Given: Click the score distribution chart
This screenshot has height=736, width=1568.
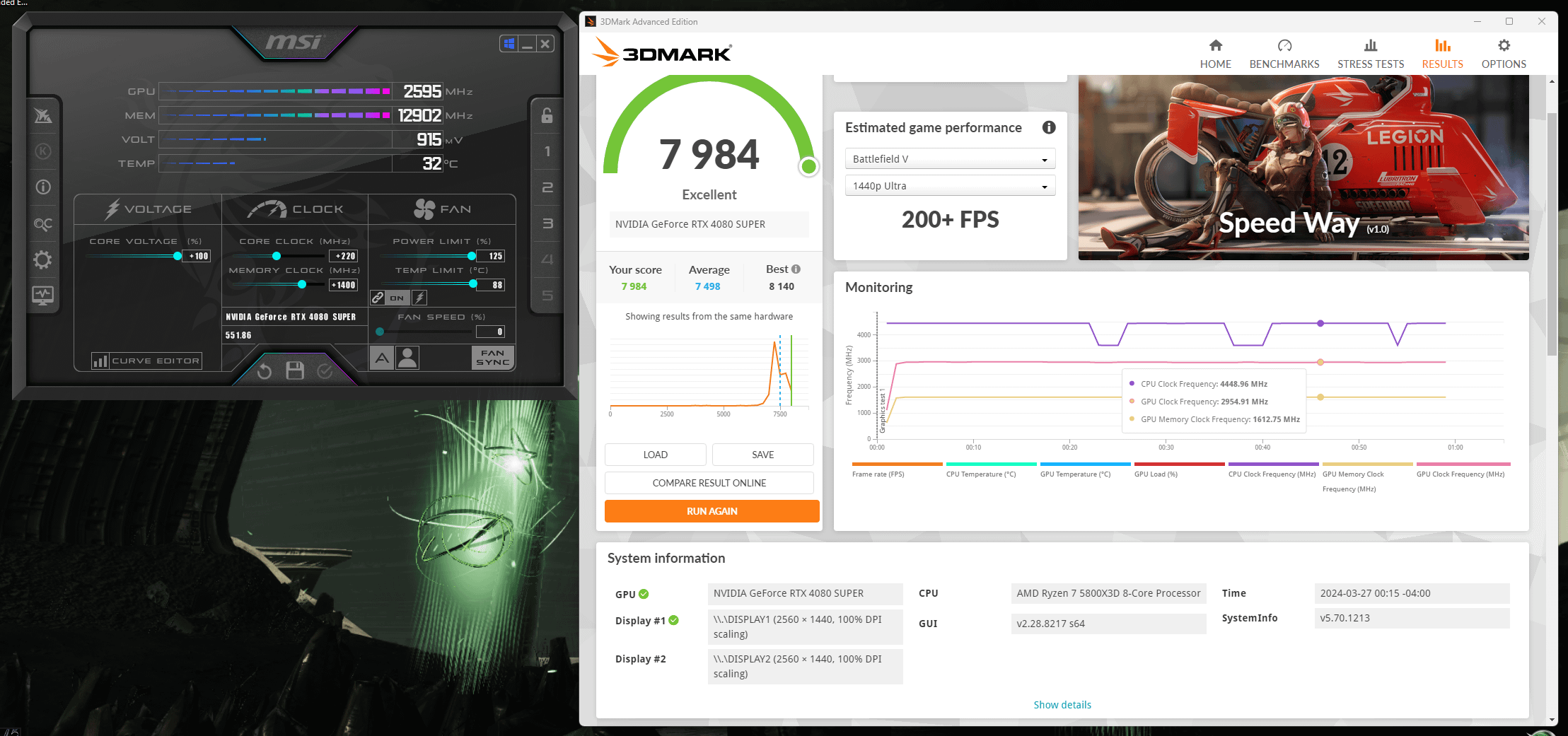Looking at the screenshot, I should [x=709, y=375].
